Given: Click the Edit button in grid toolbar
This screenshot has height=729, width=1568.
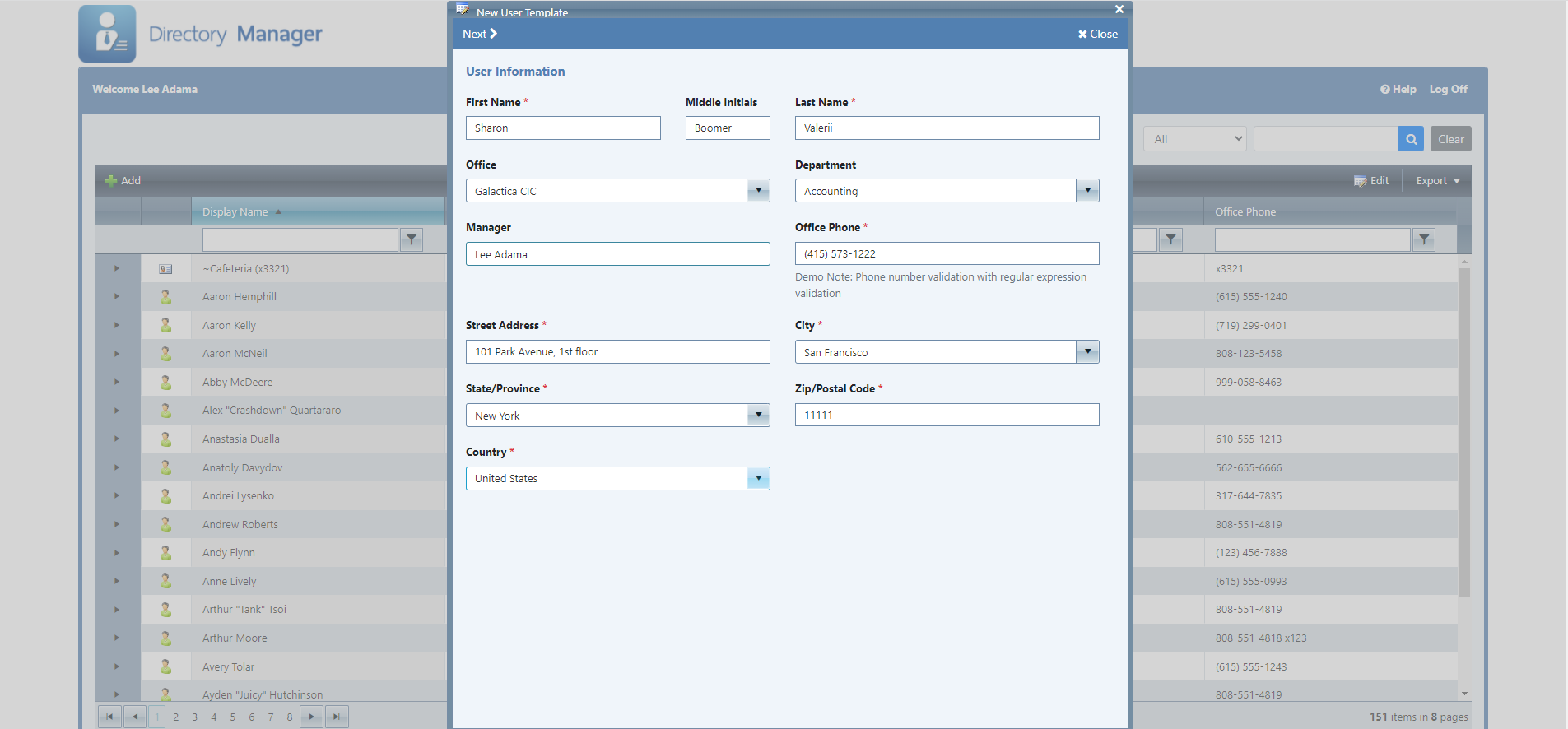Looking at the screenshot, I should (1371, 181).
